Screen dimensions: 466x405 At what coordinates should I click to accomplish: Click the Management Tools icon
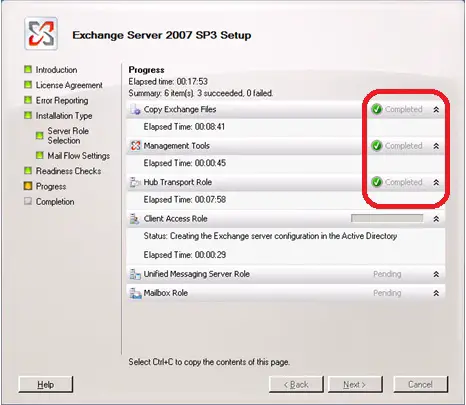point(135,146)
